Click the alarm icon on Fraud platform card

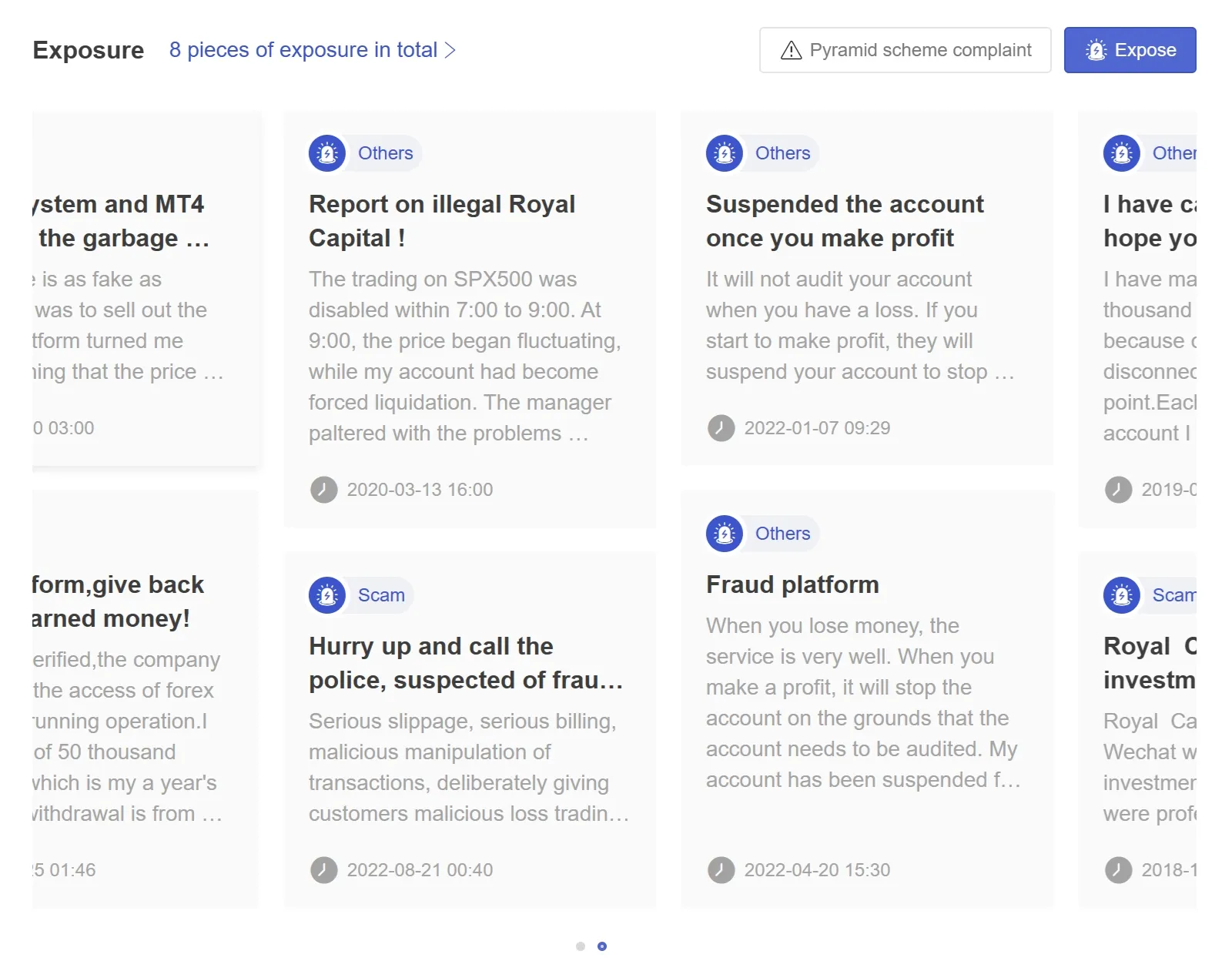click(x=725, y=534)
